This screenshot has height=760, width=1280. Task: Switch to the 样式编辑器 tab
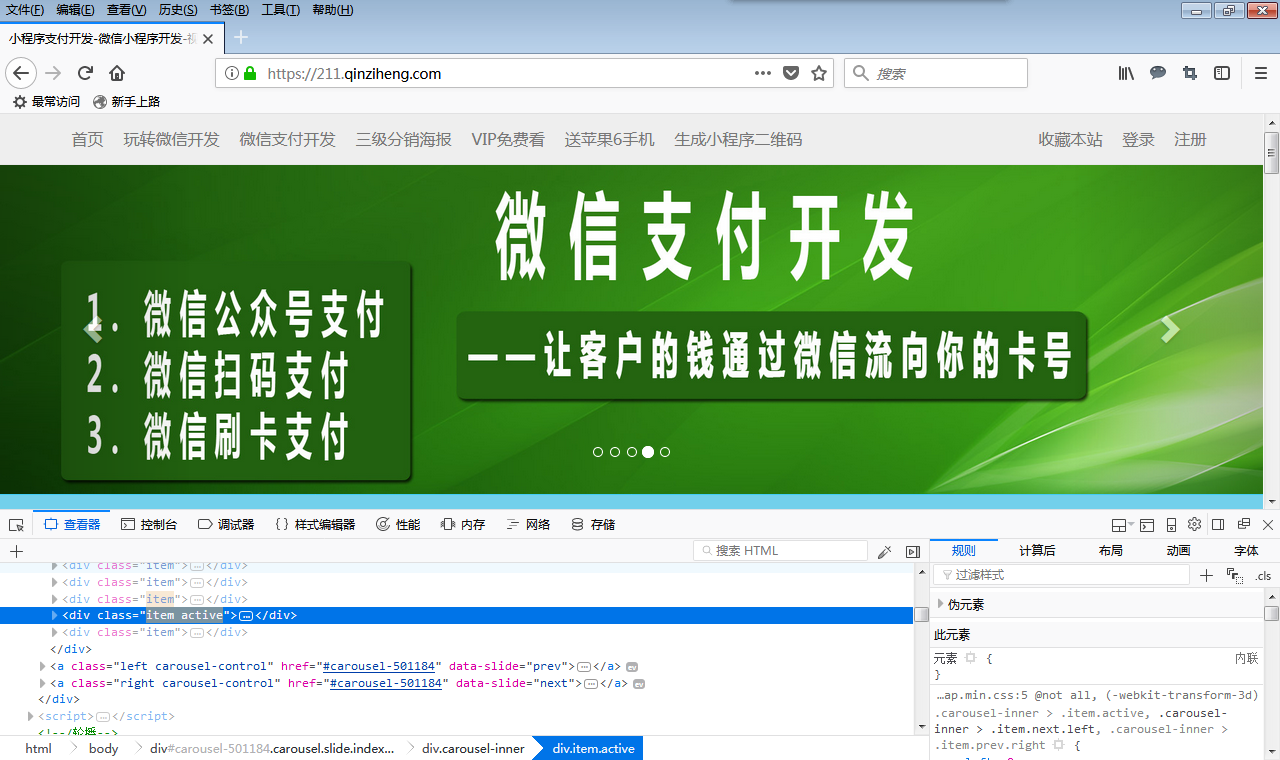(x=315, y=524)
